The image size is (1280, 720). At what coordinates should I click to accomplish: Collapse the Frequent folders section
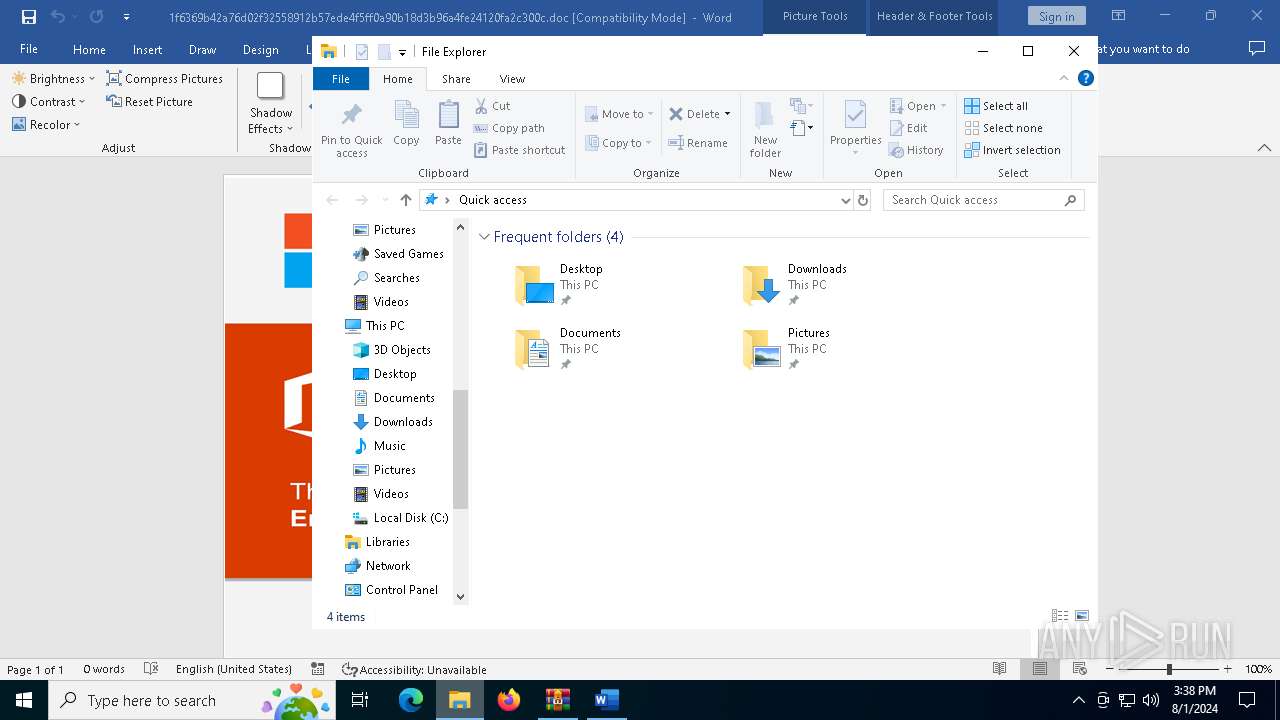484,237
